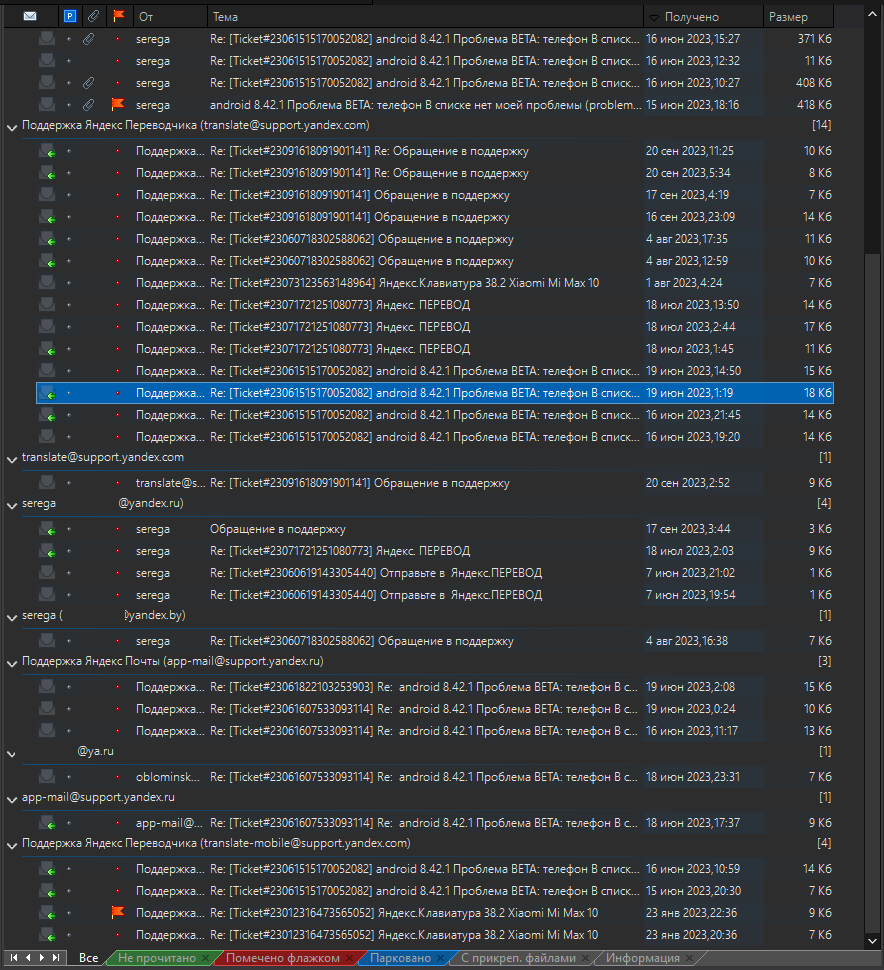Click the vertical scrollbar's down arrow
The width and height of the screenshot is (884, 970).
[872, 941]
